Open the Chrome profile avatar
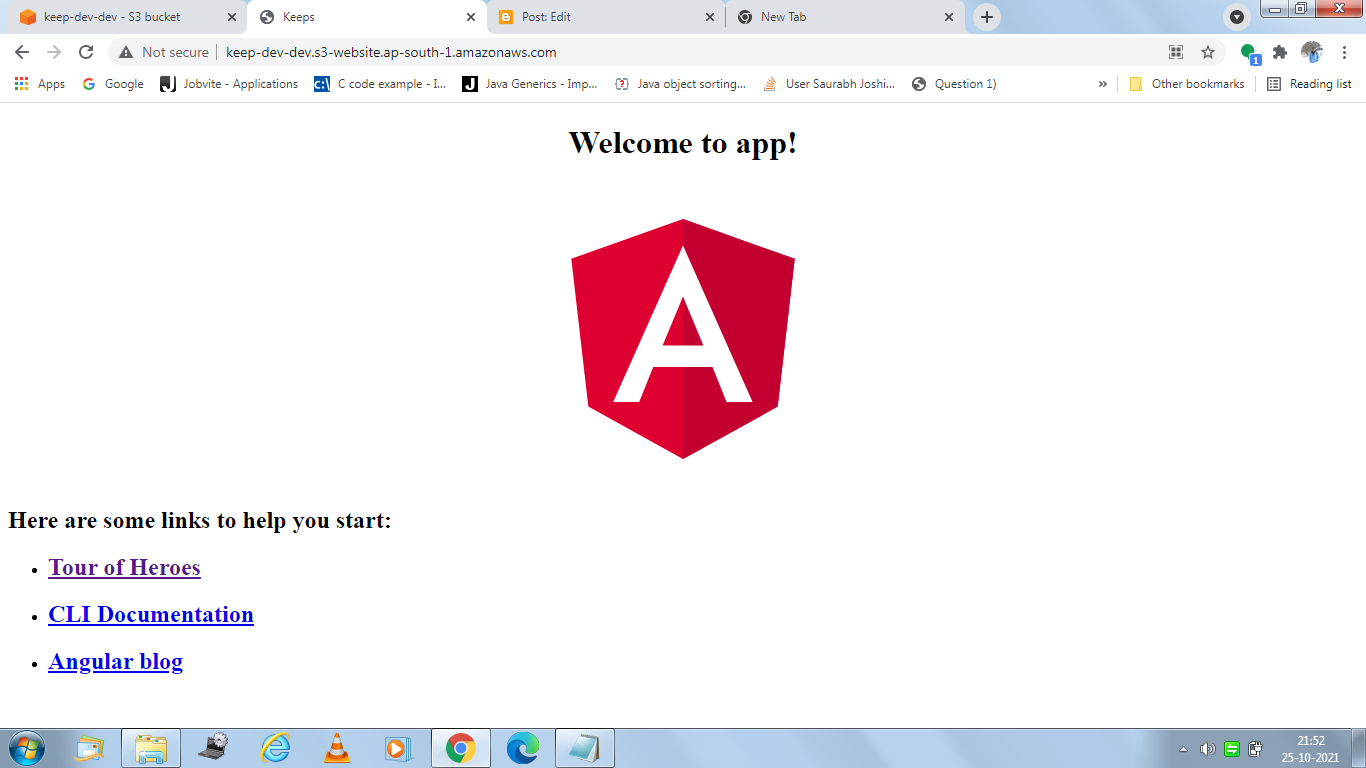The image size is (1366, 768). coord(1312,52)
